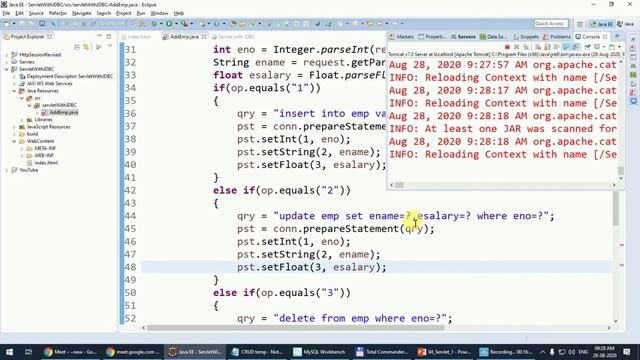This screenshot has height=360, width=640.
Task: Open the Problems view tab
Action: [x=557, y=37]
